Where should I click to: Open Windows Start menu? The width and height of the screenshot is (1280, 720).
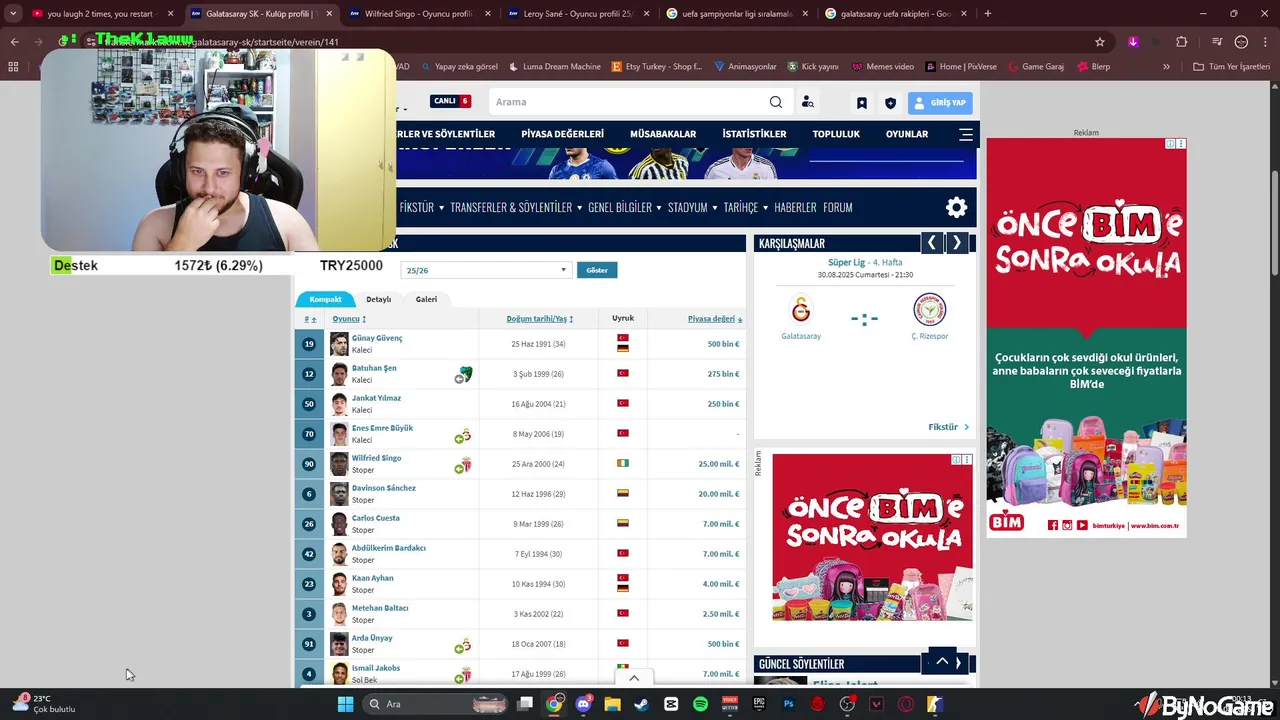pos(345,704)
